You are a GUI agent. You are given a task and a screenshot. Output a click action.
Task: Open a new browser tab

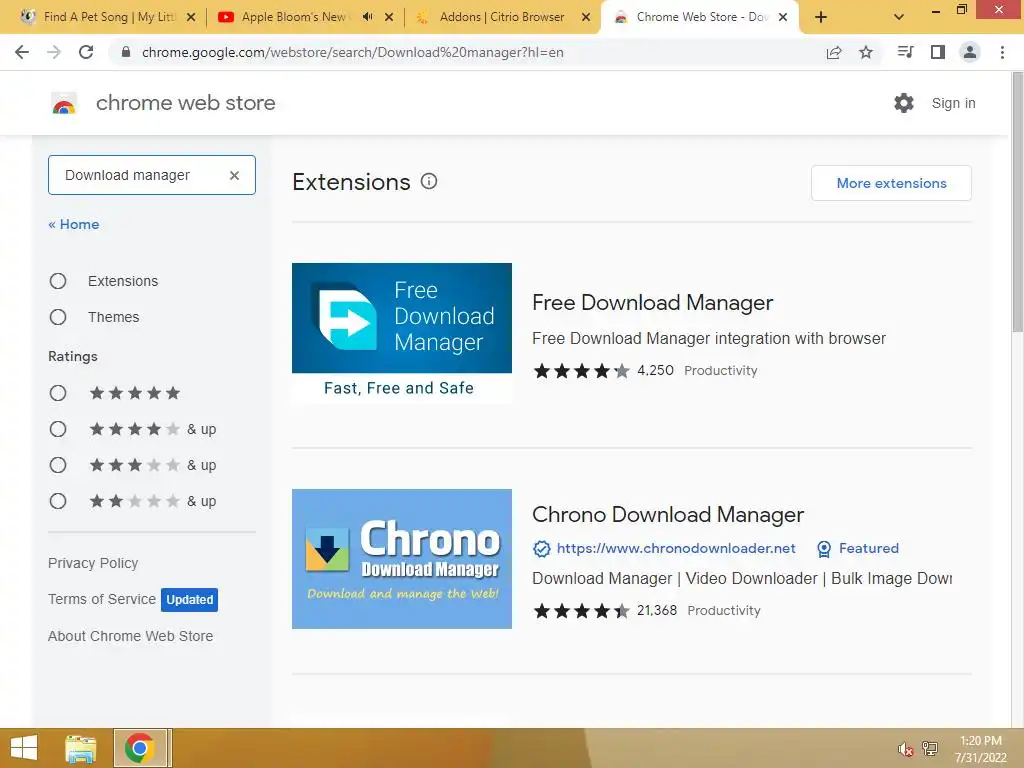(821, 17)
